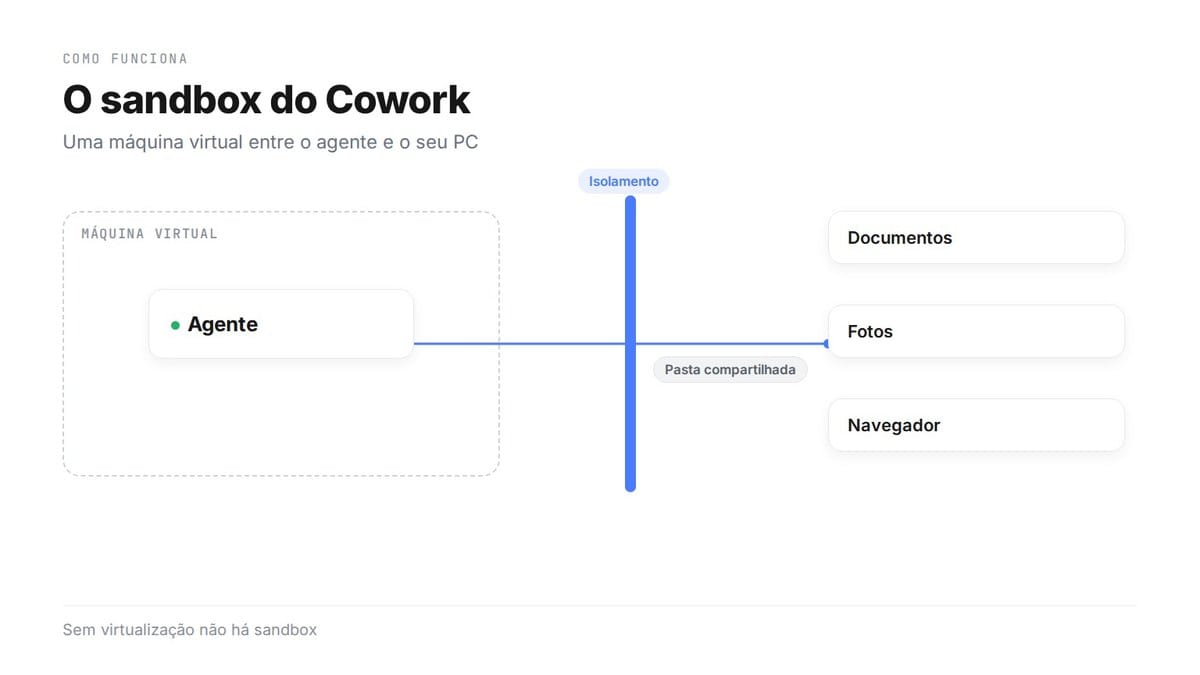The image size is (1200, 675).
Task: Click the 'COMO FUNCIONA' eyebrow text
Action: (125, 59)
